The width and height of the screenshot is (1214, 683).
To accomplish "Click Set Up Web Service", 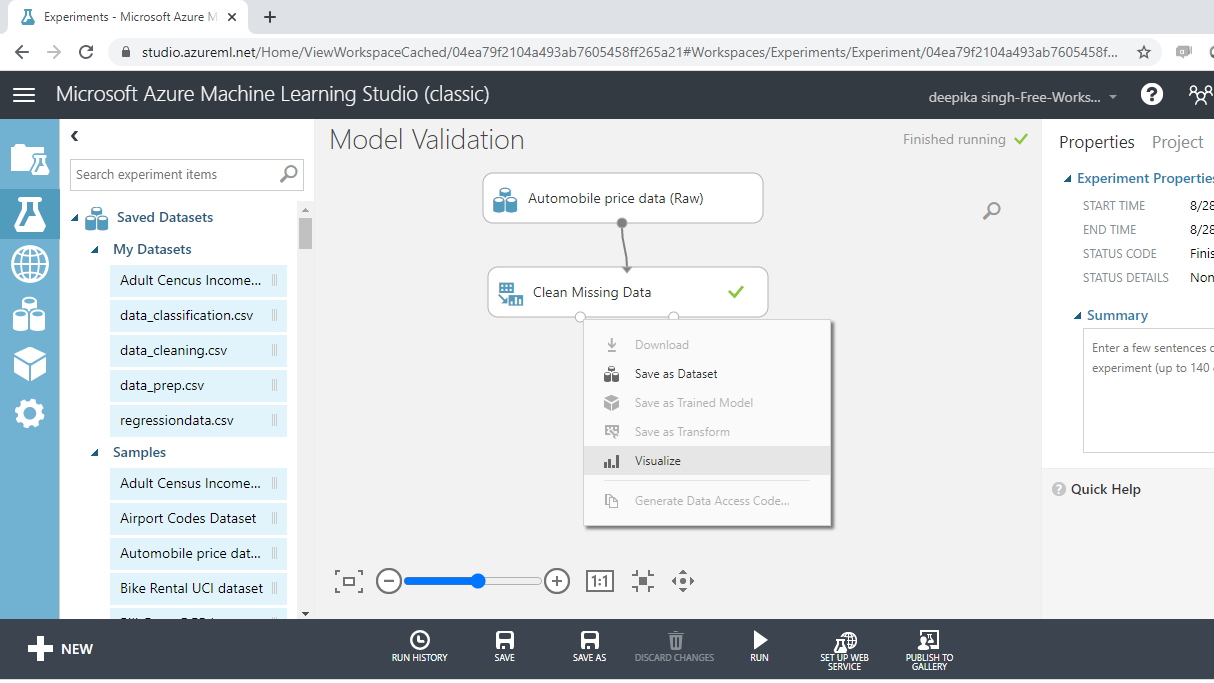I will (845, 651).
